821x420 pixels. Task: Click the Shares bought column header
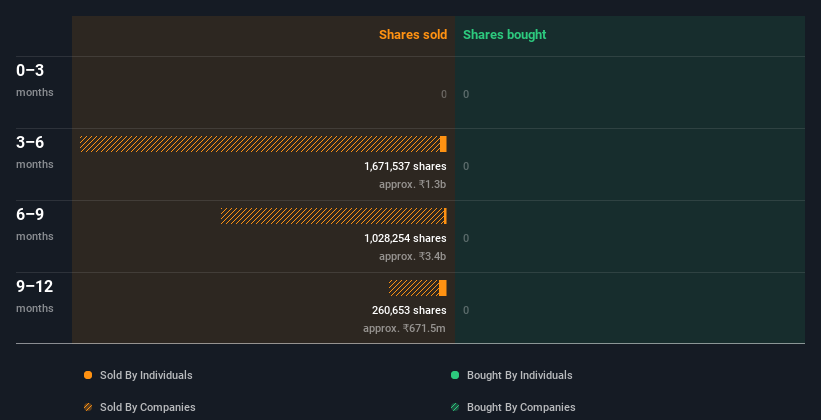tap(505, 35)
